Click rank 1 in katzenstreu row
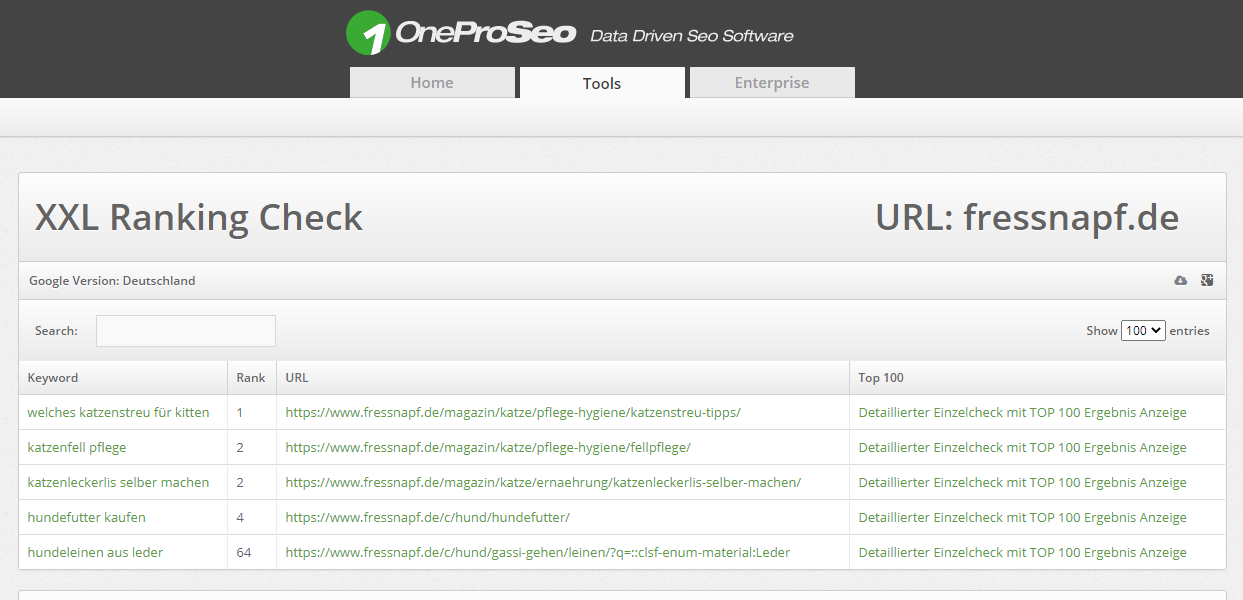 pos(240,412)
